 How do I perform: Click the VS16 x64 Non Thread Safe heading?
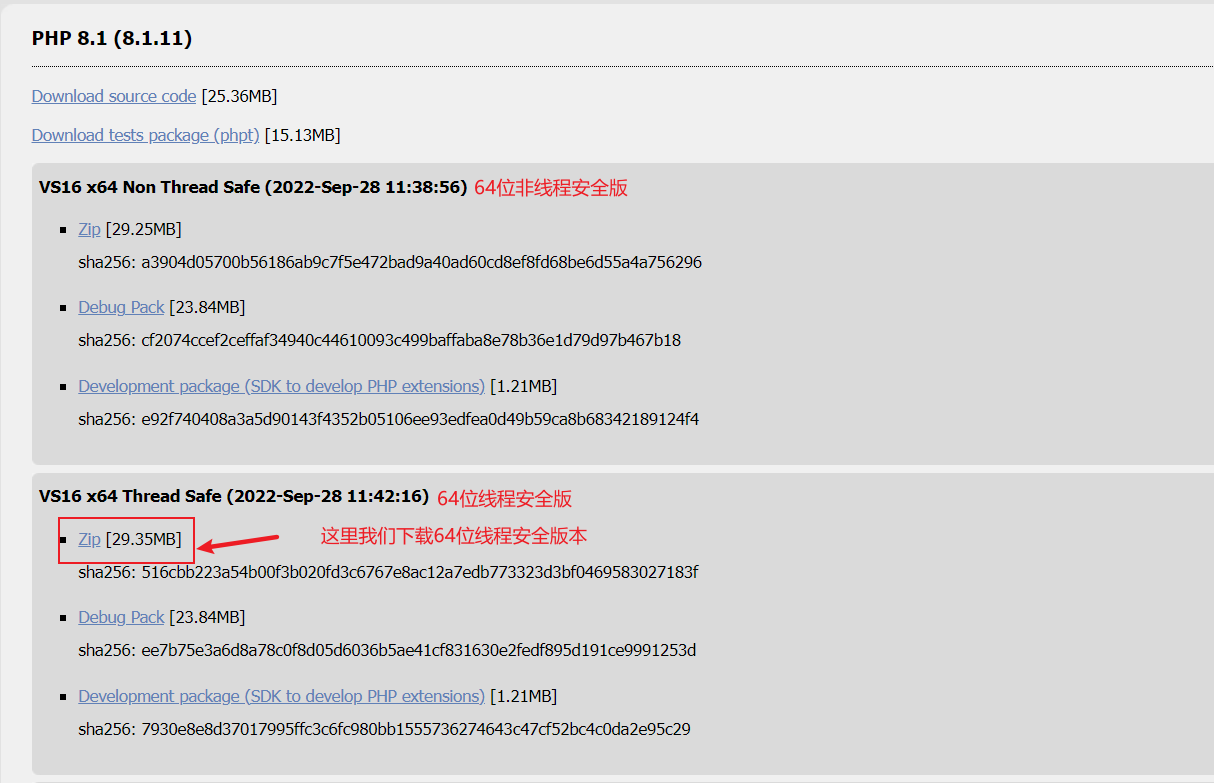coord(253,187)
